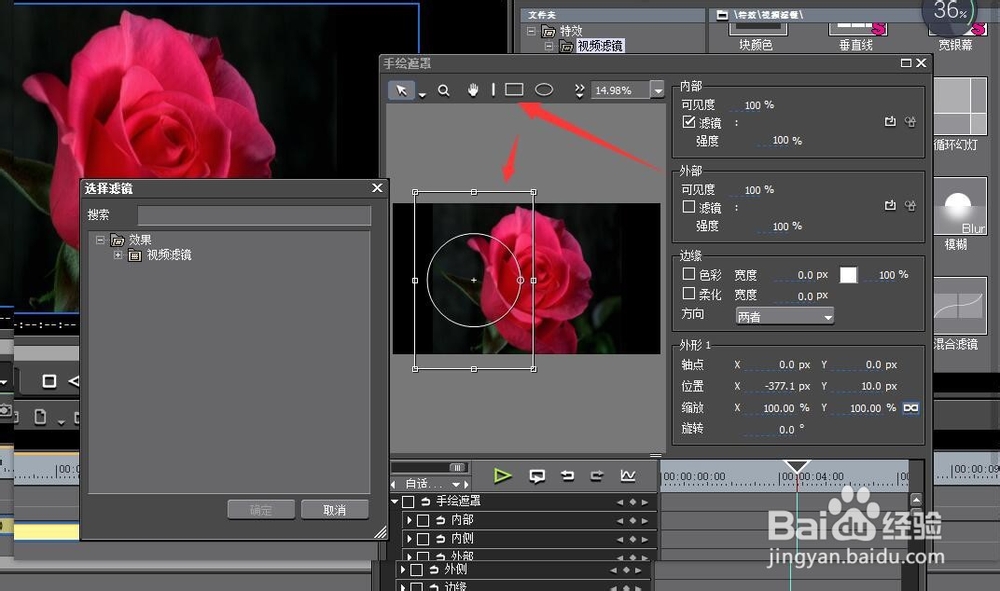
Task: Reset the 手绘遮罩 row with its return arrow
Action: point(425,502)
